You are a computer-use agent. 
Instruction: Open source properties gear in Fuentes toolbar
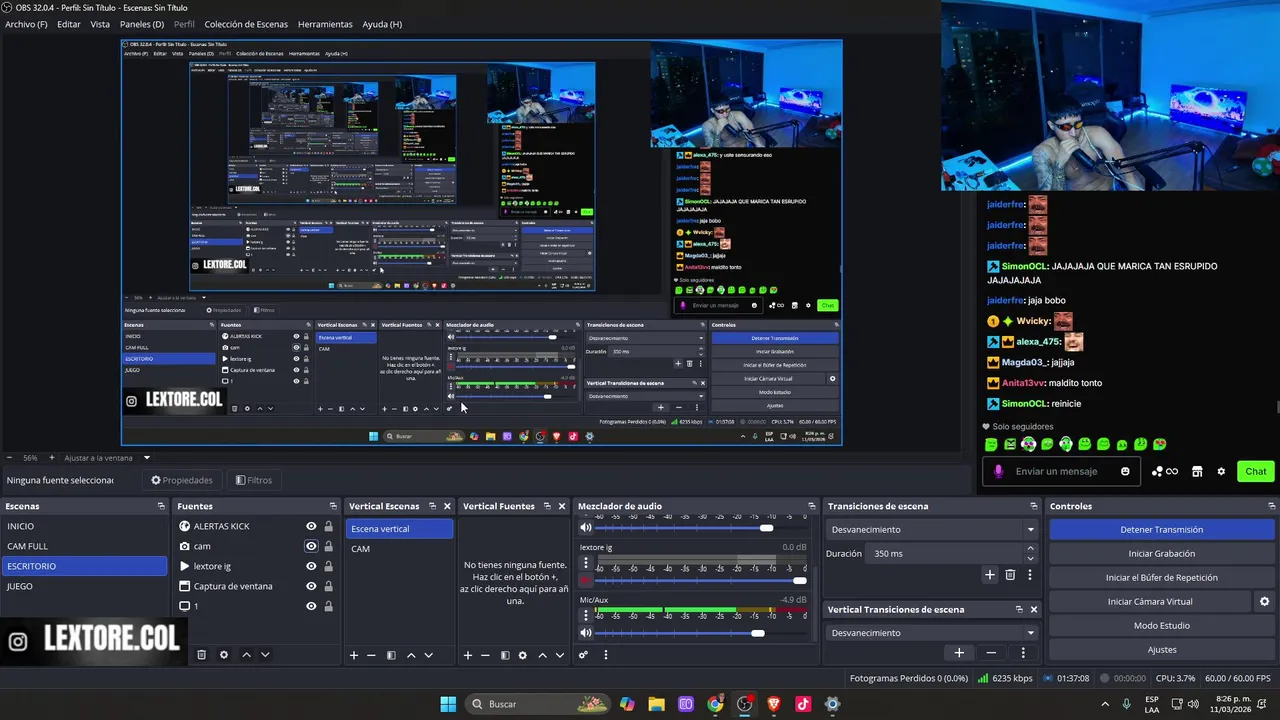[224, 655]
